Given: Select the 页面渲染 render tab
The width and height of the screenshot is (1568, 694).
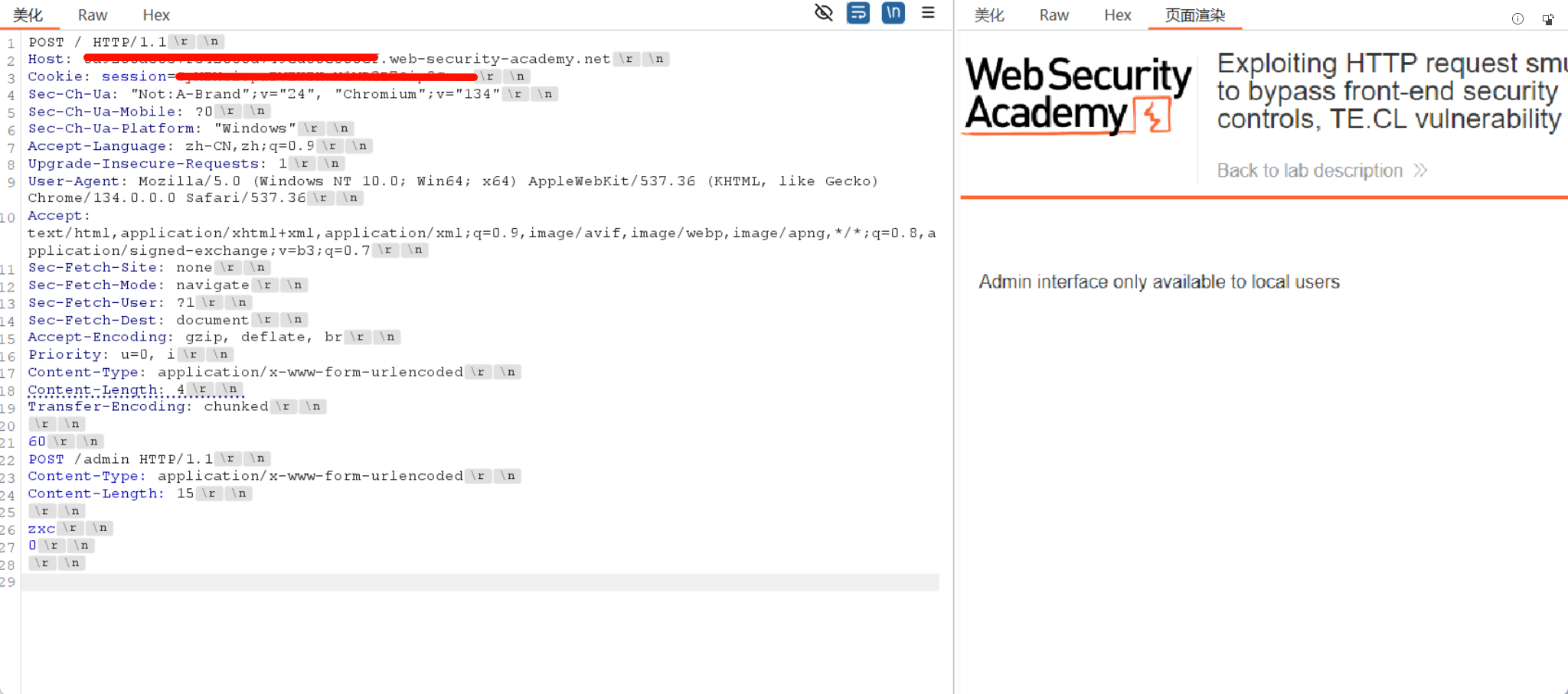Looking at the screenshot, I should tap(1195, 15).
